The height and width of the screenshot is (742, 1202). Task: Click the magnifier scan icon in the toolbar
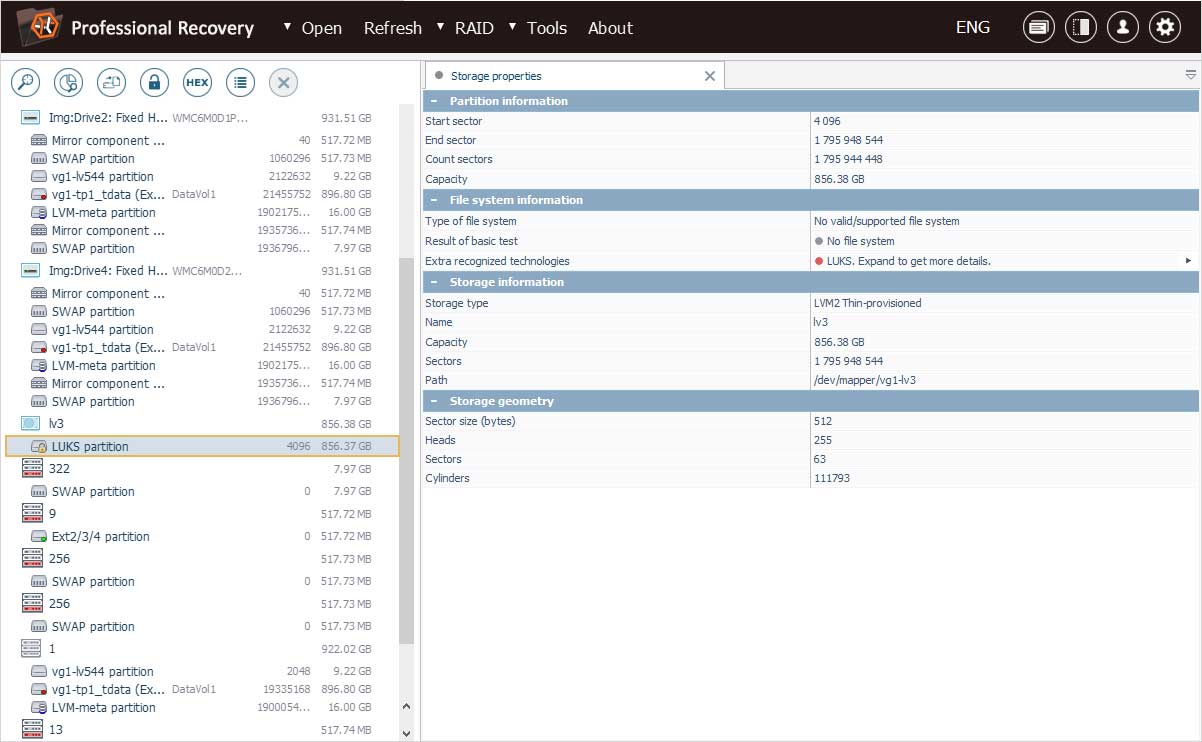click(25, 83)
